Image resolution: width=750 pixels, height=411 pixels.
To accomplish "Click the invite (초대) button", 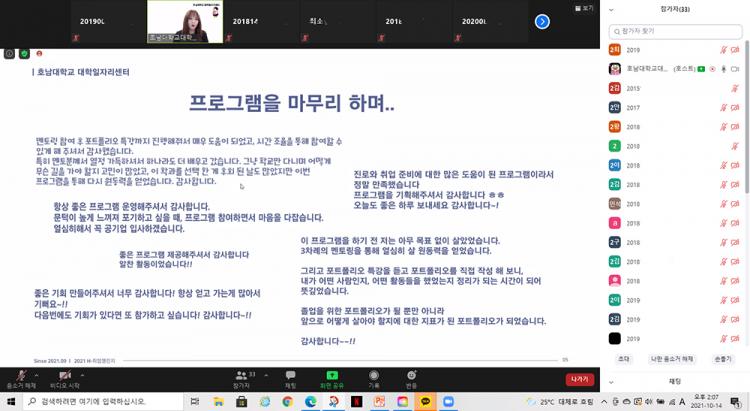I will 624,357.
